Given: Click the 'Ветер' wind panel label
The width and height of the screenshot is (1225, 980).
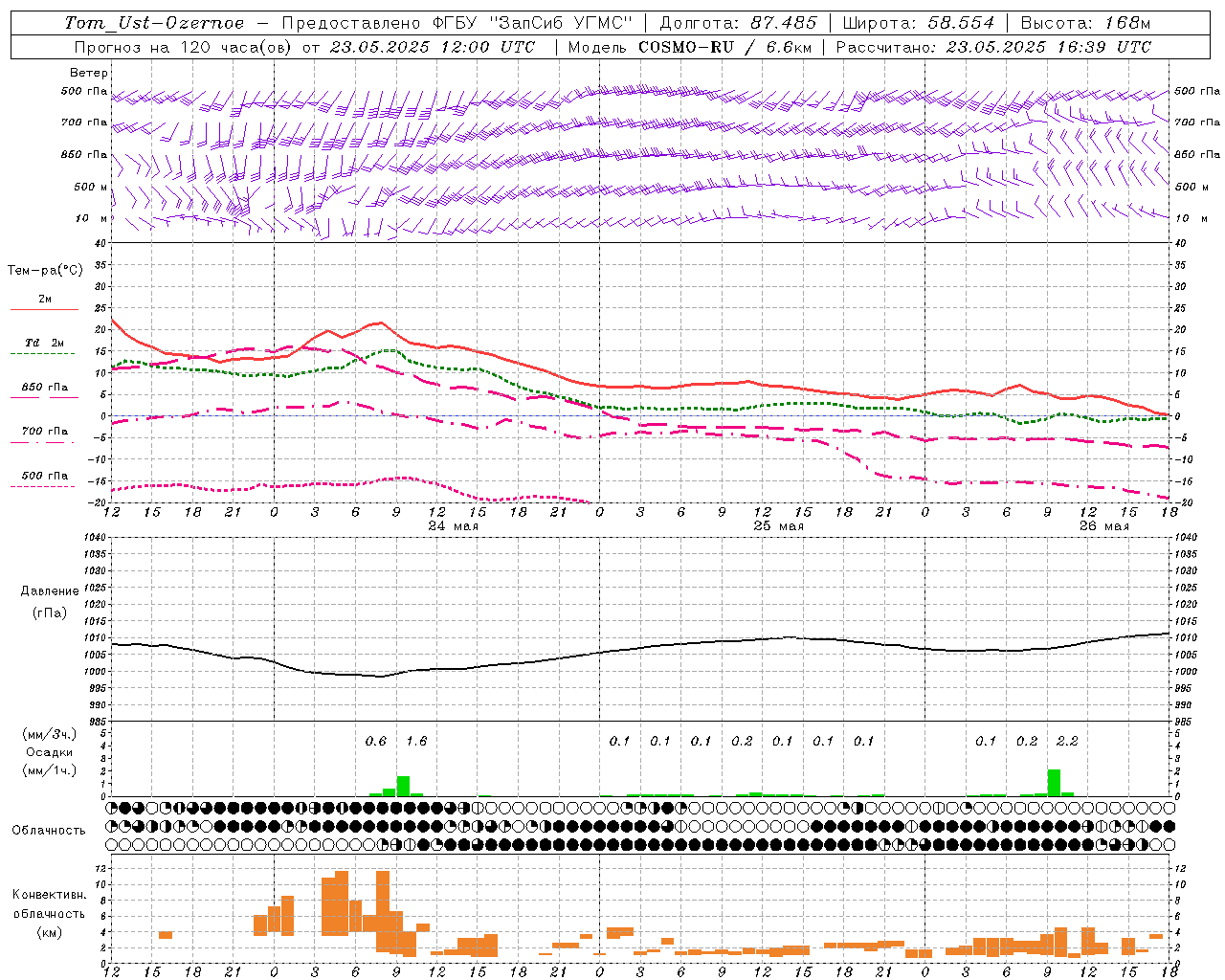Looking at the screenshot, I should tap(89, 73).
